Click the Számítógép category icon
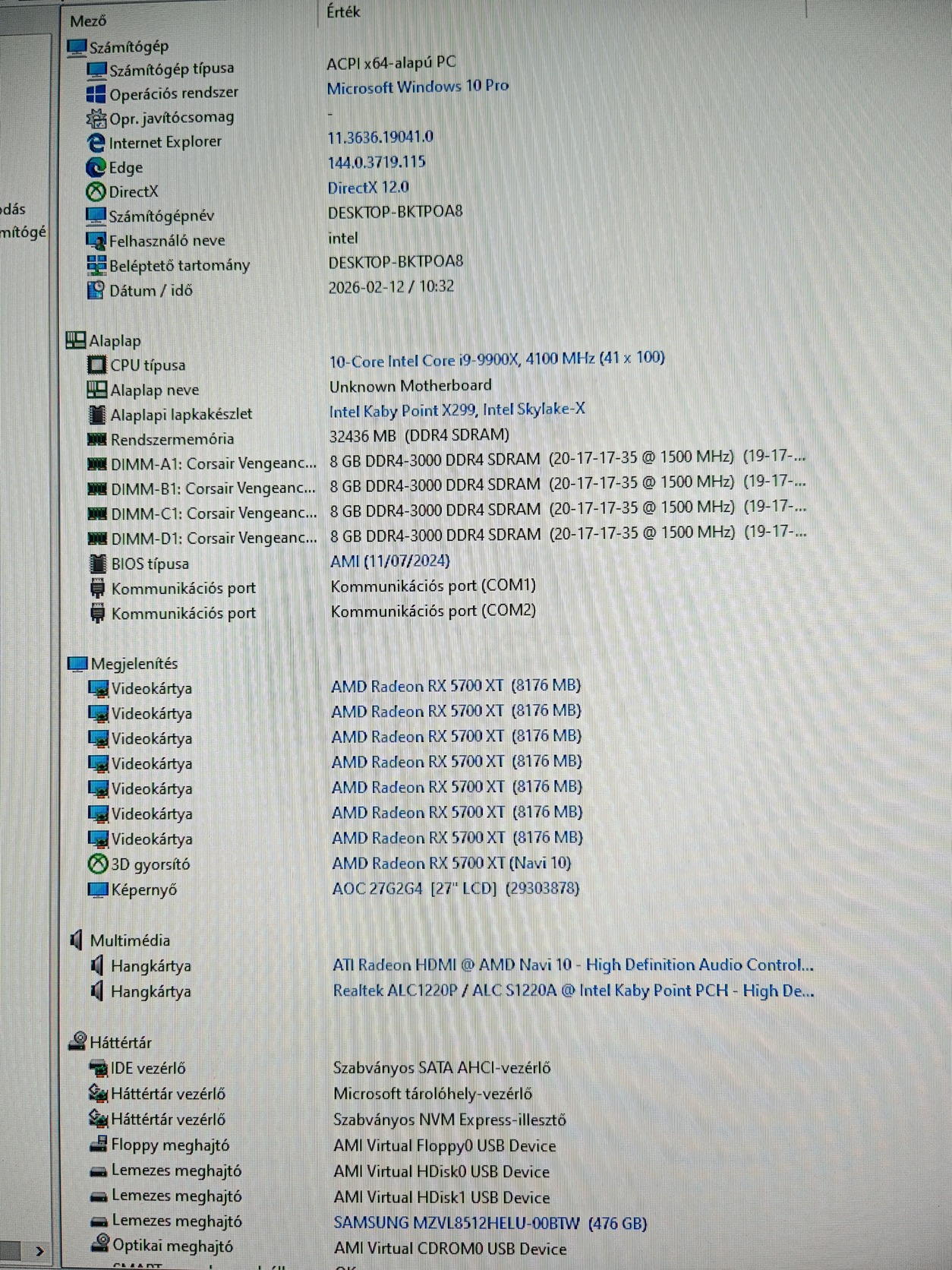This screenshot has height=1270, width=952. [x=77, y=47]
